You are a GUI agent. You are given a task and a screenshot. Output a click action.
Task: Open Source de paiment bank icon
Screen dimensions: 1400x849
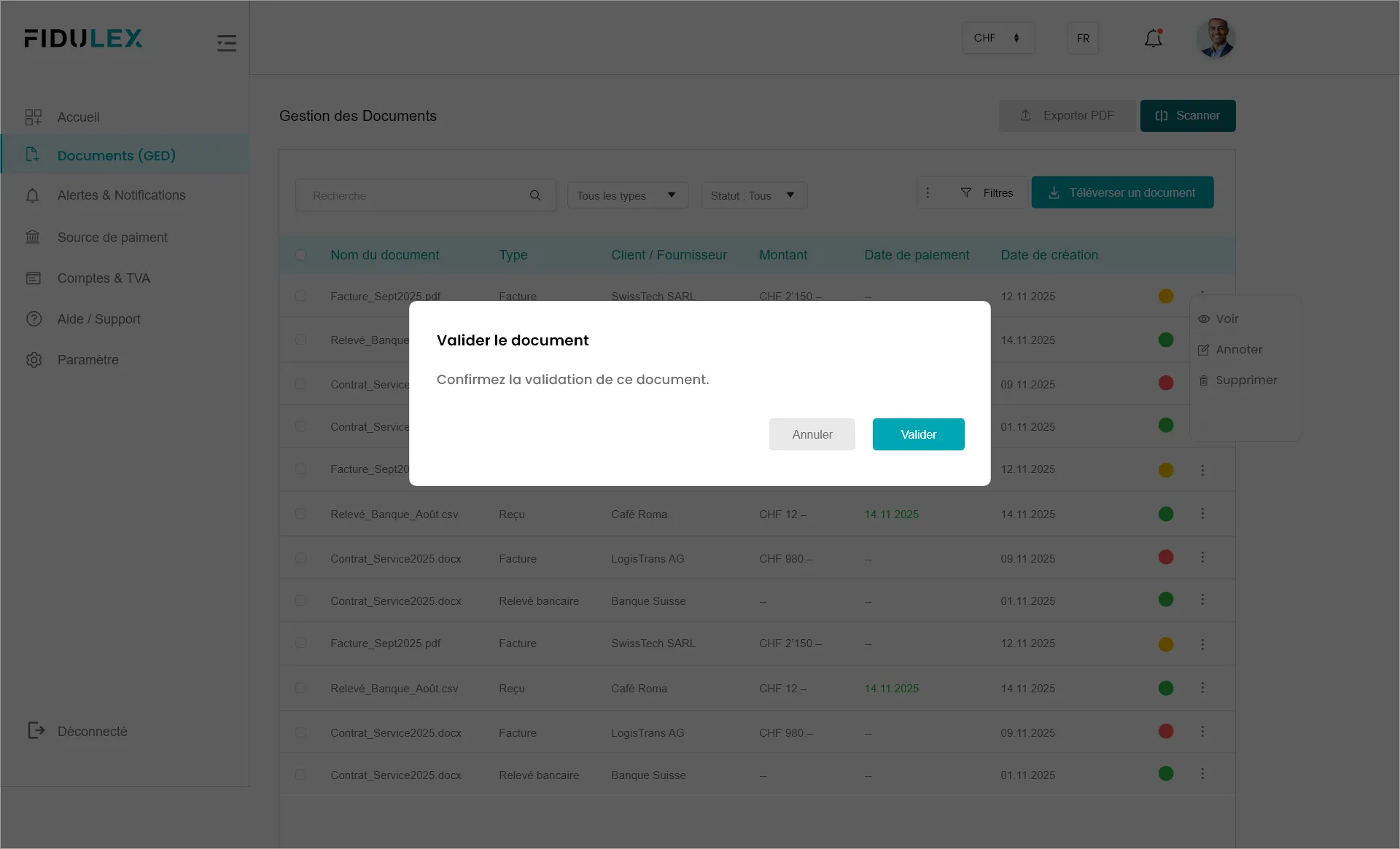[x=33, y=237]
